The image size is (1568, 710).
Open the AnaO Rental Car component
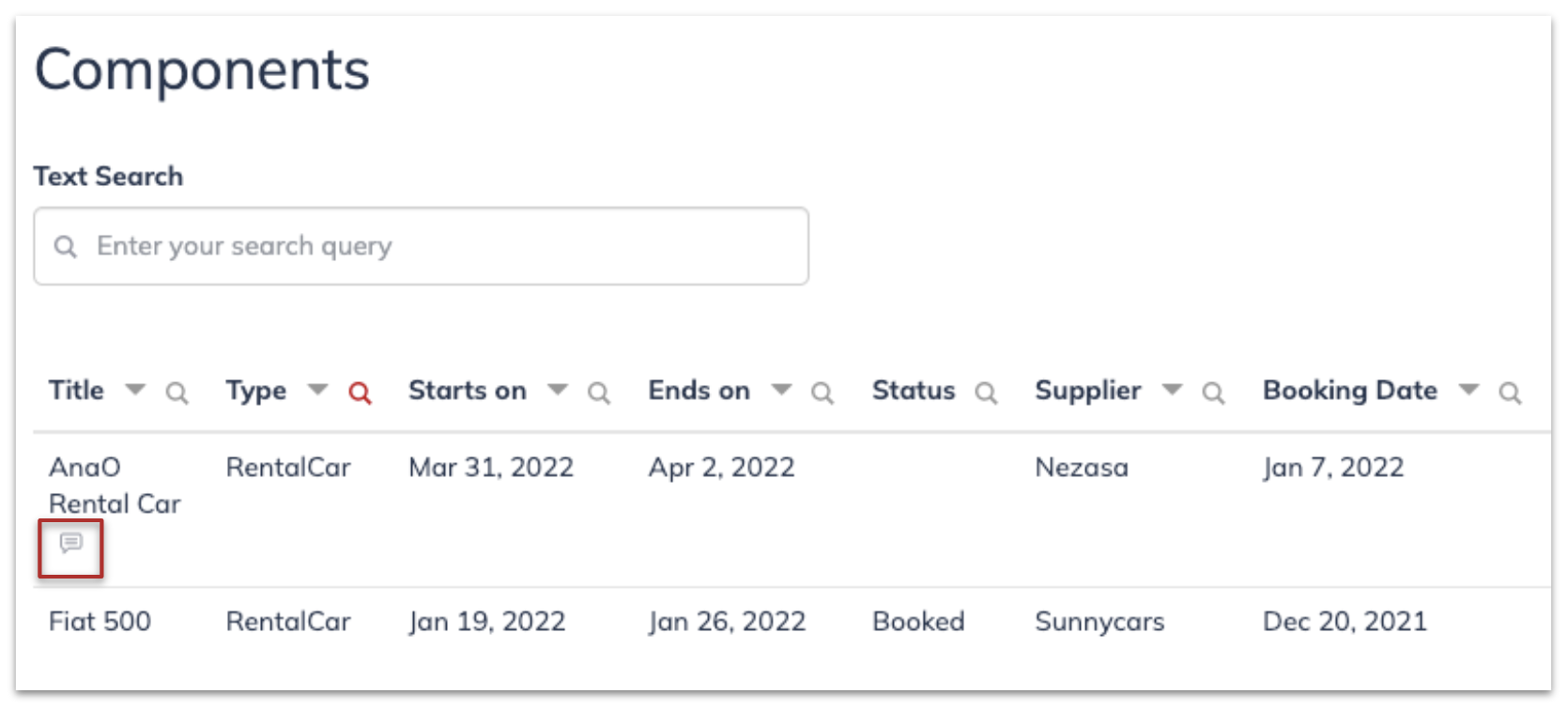pos(115,485)
